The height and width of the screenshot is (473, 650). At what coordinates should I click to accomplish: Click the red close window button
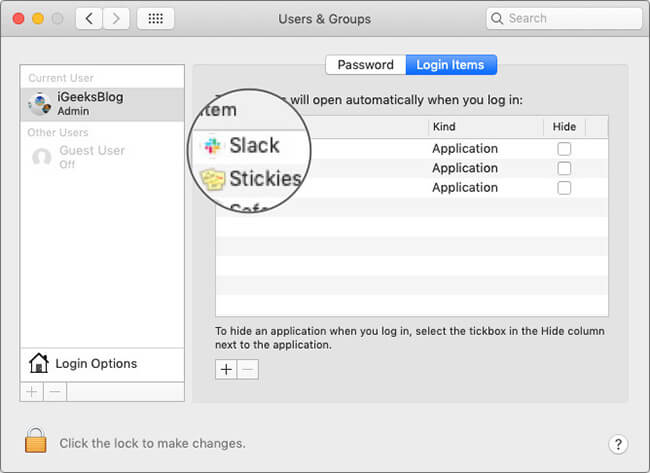(18, 19)
